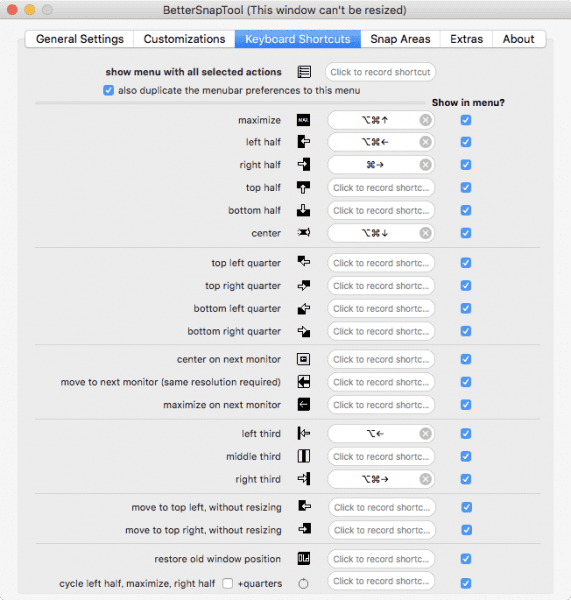This screenshot has height=600, width=571.
Task: Switch to the Snap Areas tab
Action: (400, 39)
